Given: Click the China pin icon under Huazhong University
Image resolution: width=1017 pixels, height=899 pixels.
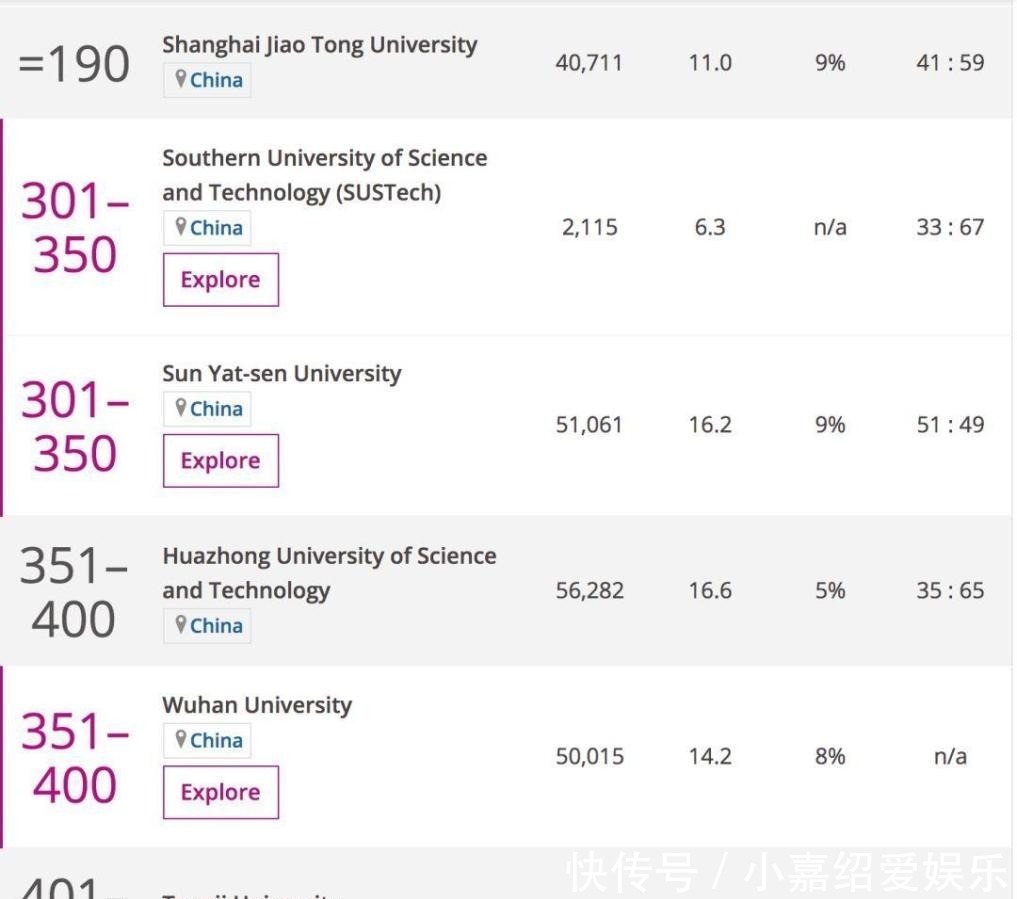Looking at the screenshot, I should click(x=180, y=625).
